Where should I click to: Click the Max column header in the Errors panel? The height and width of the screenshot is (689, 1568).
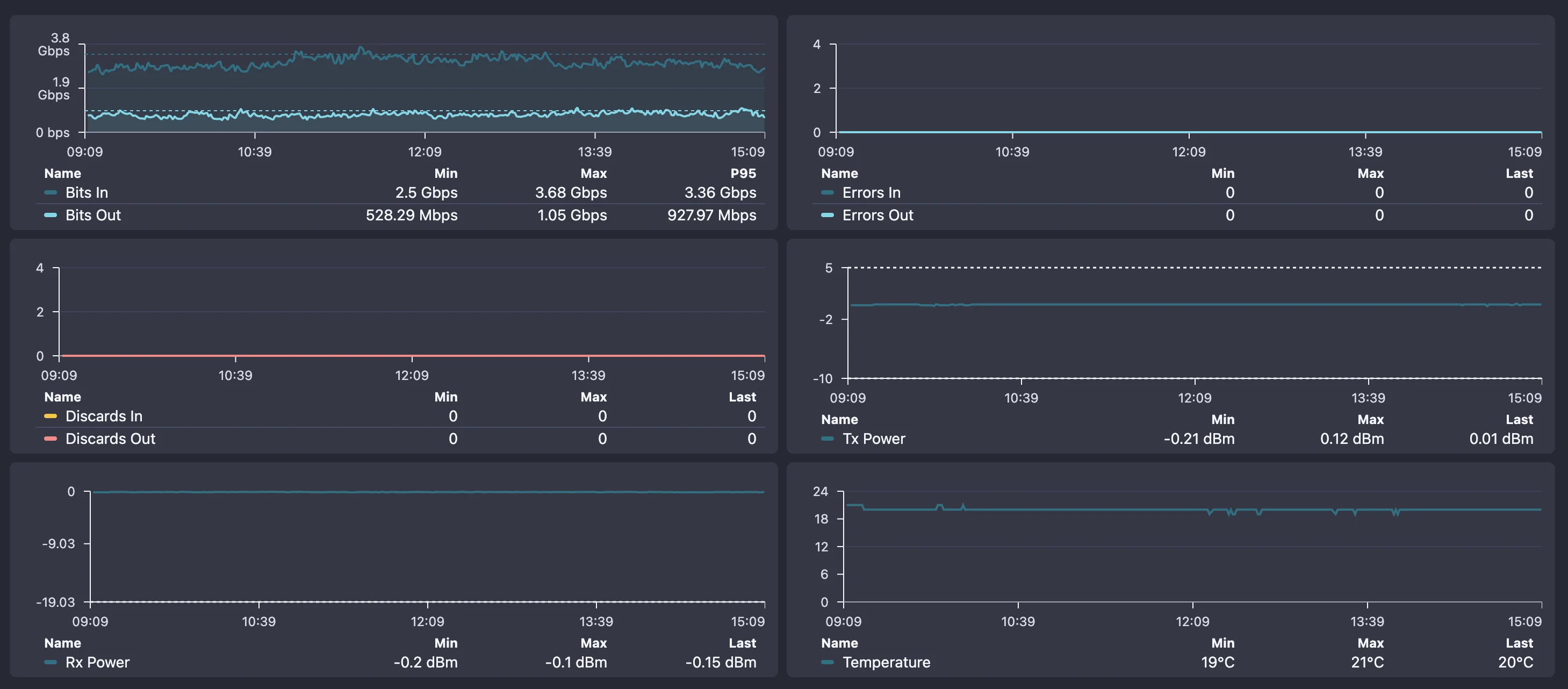[x=1371, y=173]
